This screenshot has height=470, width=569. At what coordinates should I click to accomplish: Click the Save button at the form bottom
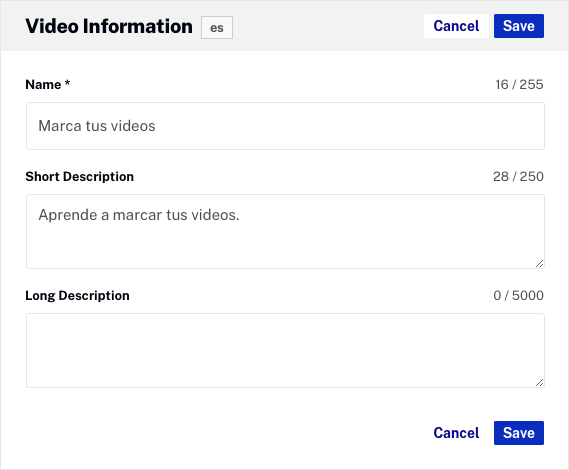(x=519, y=433)
